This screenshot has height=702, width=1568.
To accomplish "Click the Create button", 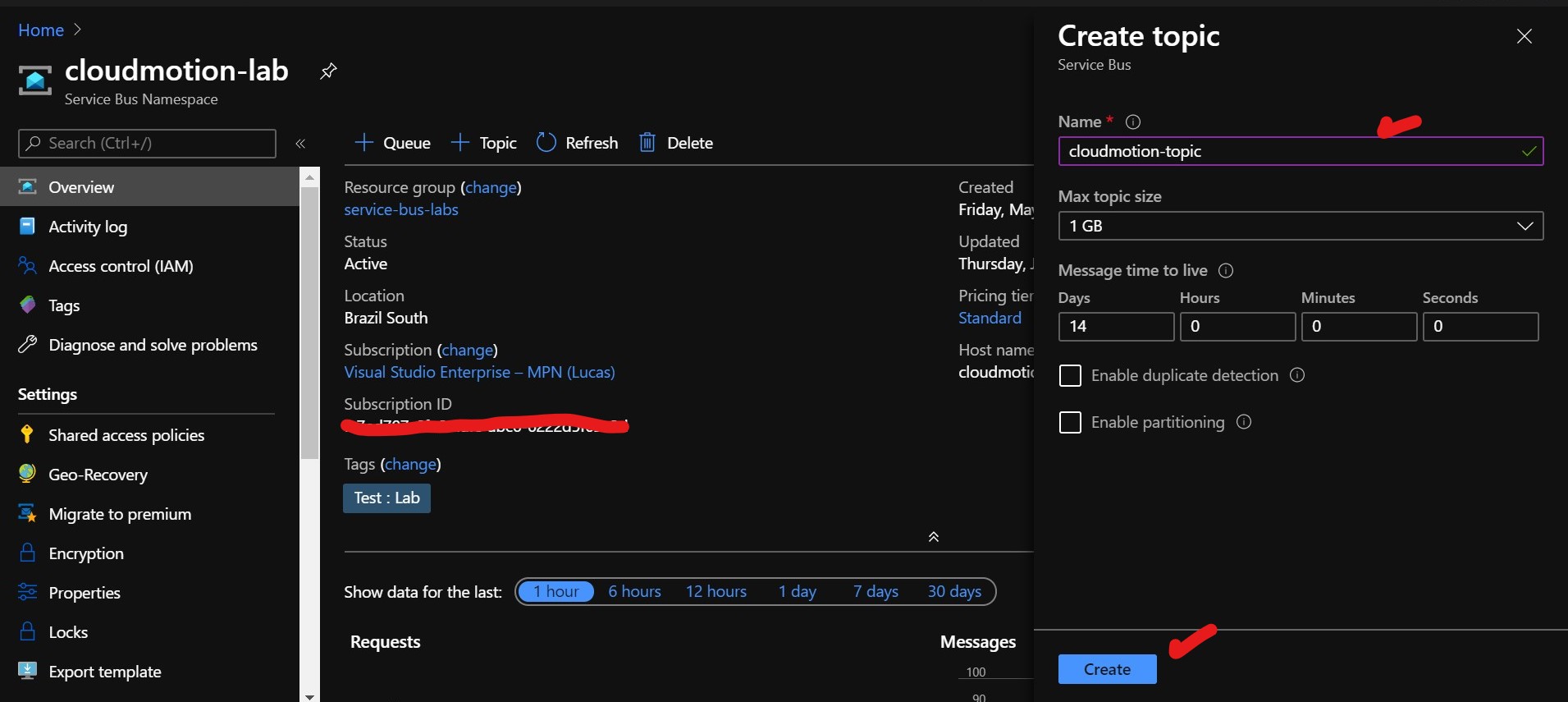I will coord(1107,669).
